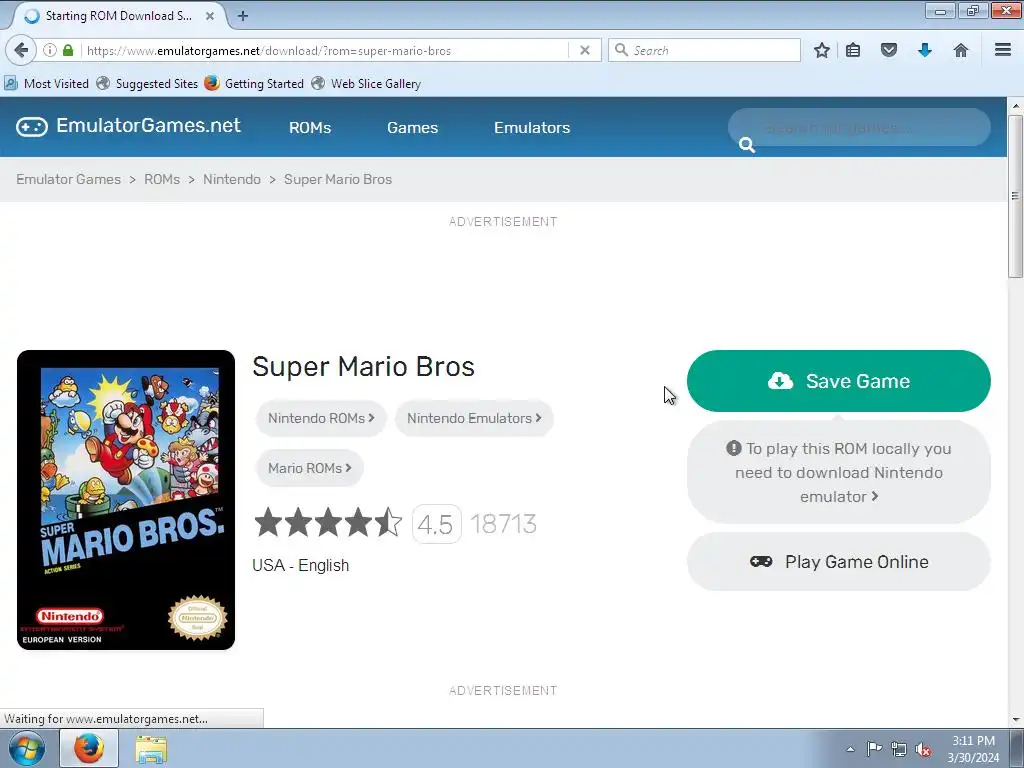Image resolution: width=1024 pixels, height=768 pixels.
Task: Show bookmarks list icon
Action: coord(853,50)
